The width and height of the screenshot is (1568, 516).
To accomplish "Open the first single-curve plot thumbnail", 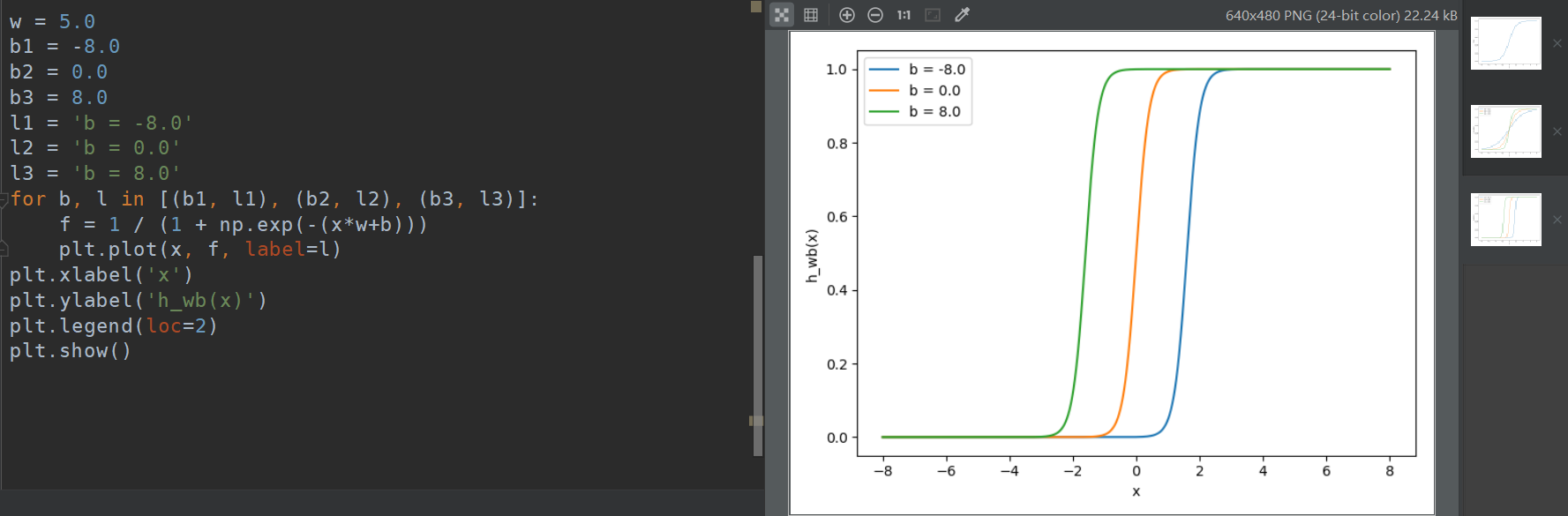I will pyautogui.click(x=1505, y=43).
